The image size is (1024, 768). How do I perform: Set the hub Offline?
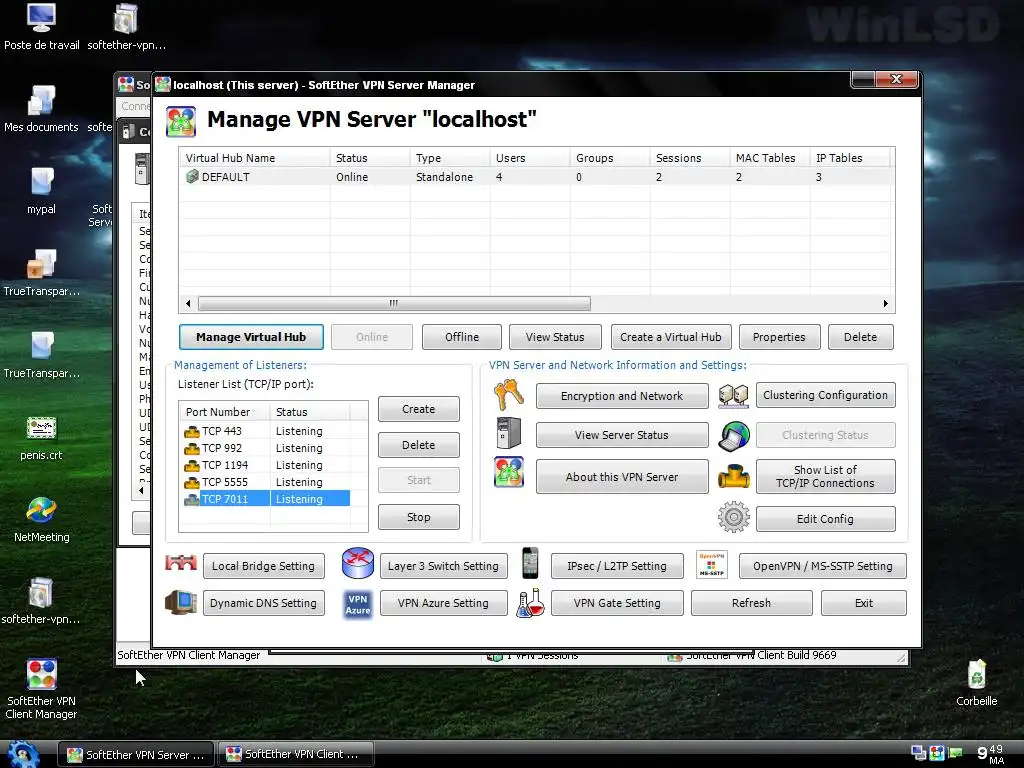pyautogui.click(x=462, y=337)
